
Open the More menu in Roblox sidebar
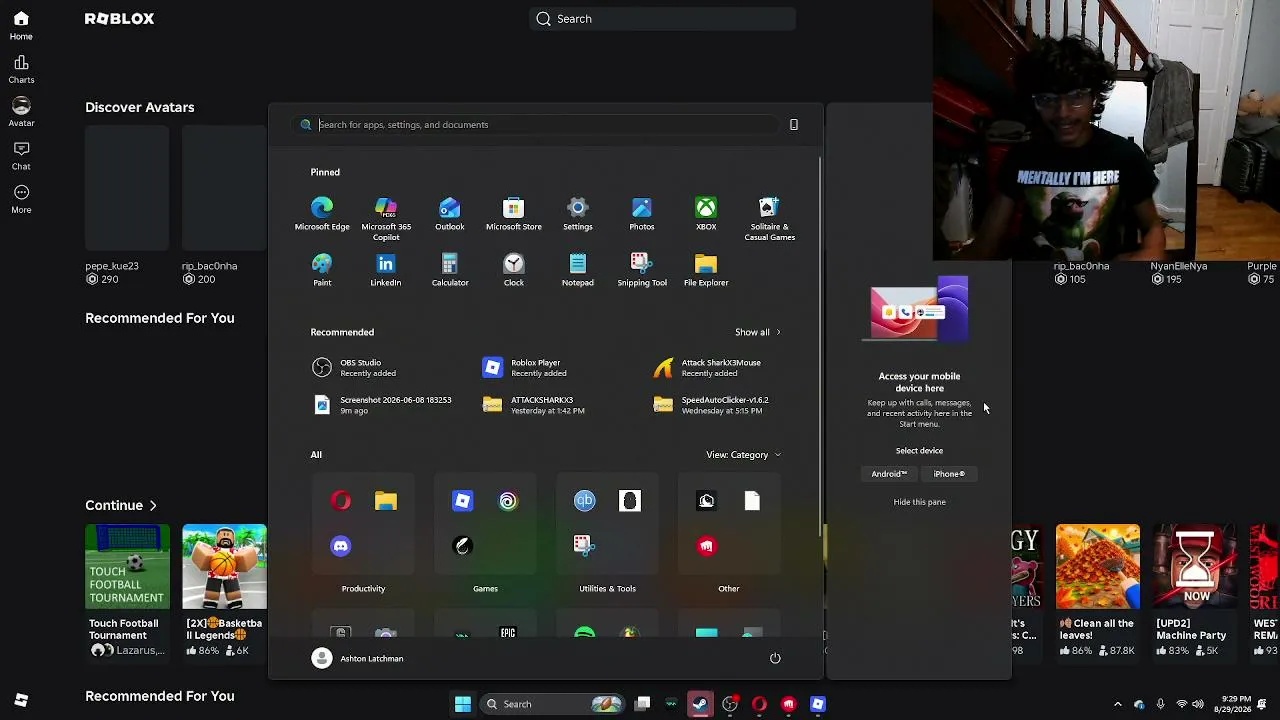[x=21, y=199]
